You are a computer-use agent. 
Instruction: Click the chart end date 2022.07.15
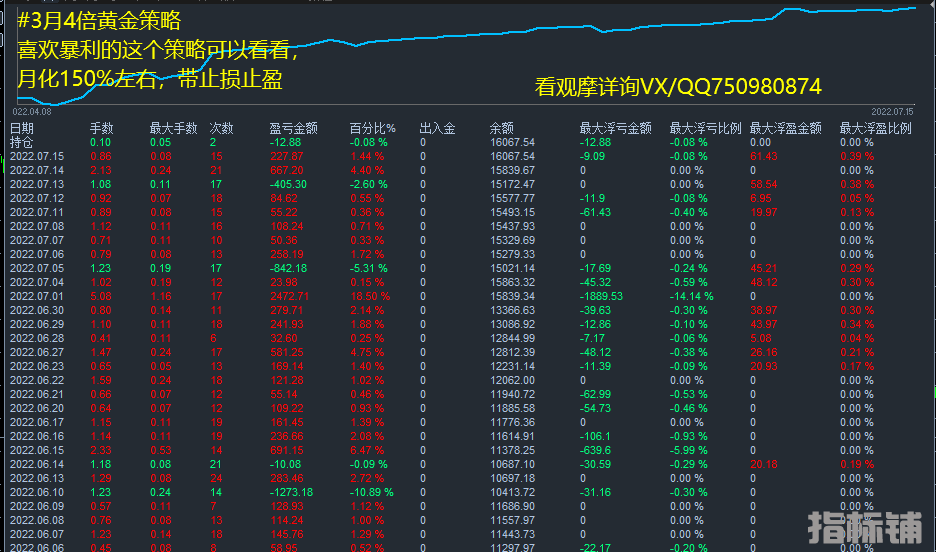pos(892,112)
